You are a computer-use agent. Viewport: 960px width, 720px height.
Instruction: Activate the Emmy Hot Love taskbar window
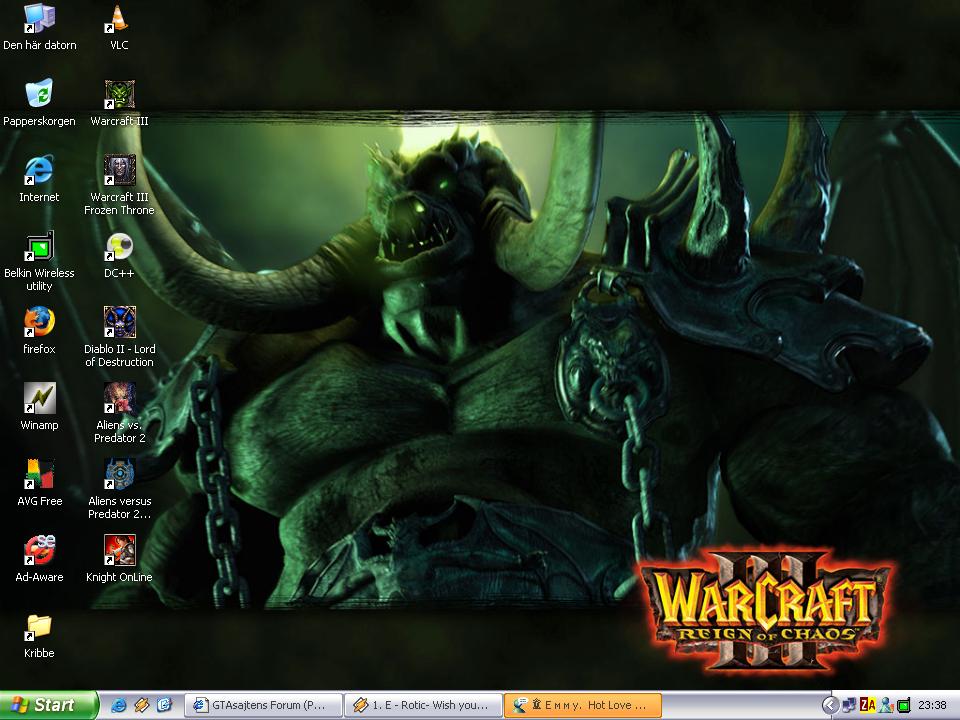point(582,705)
